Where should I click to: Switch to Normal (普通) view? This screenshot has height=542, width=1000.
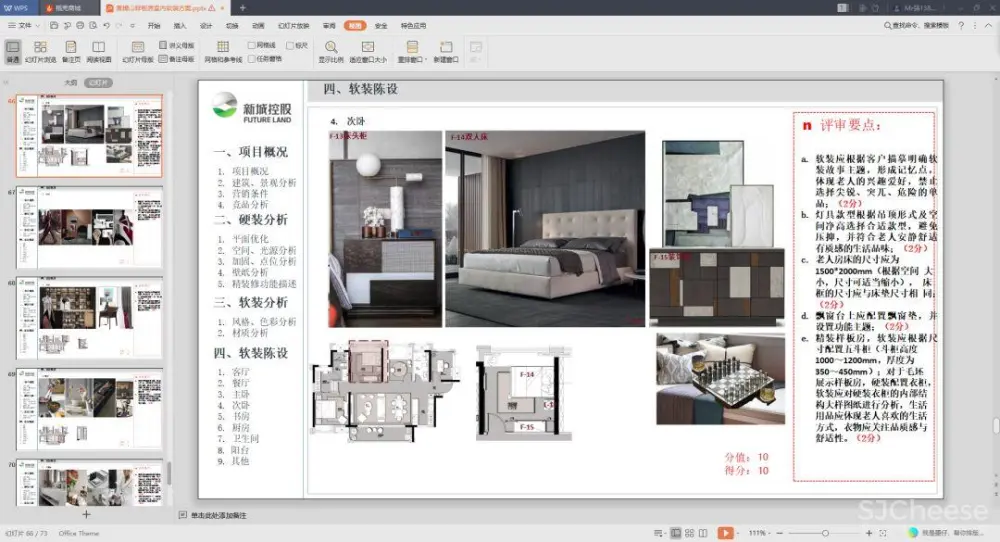click(13, 51)
